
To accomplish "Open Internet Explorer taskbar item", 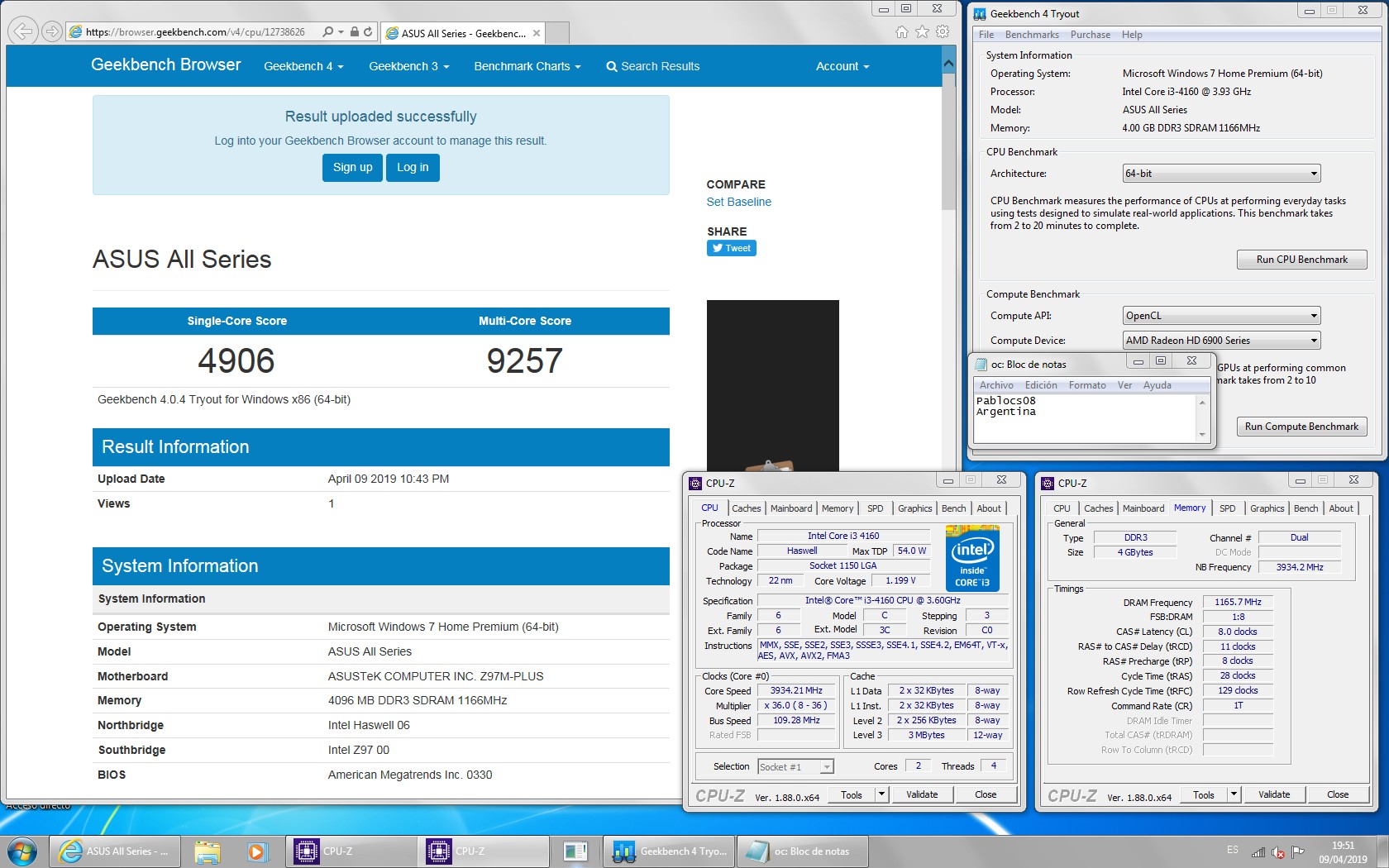I will click(115, 851).
